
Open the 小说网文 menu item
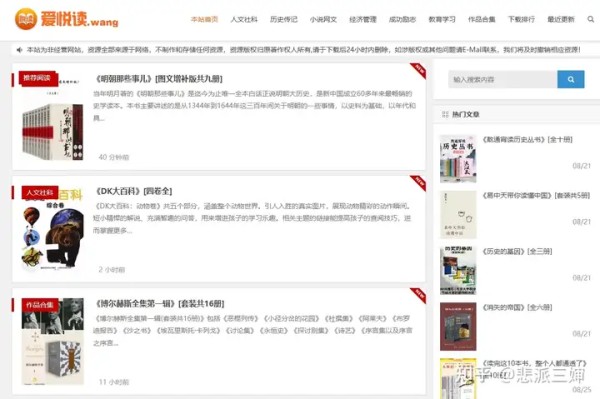point(323,19)
